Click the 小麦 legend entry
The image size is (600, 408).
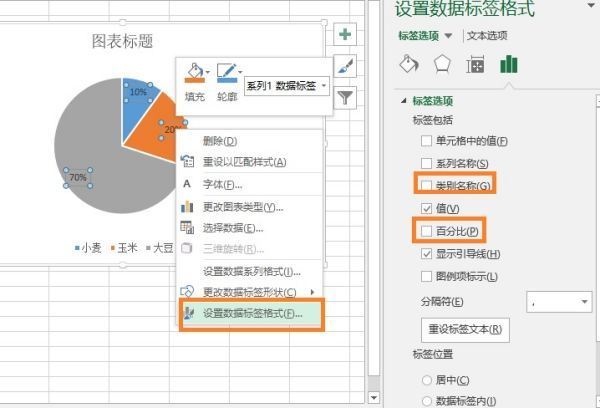88,248
